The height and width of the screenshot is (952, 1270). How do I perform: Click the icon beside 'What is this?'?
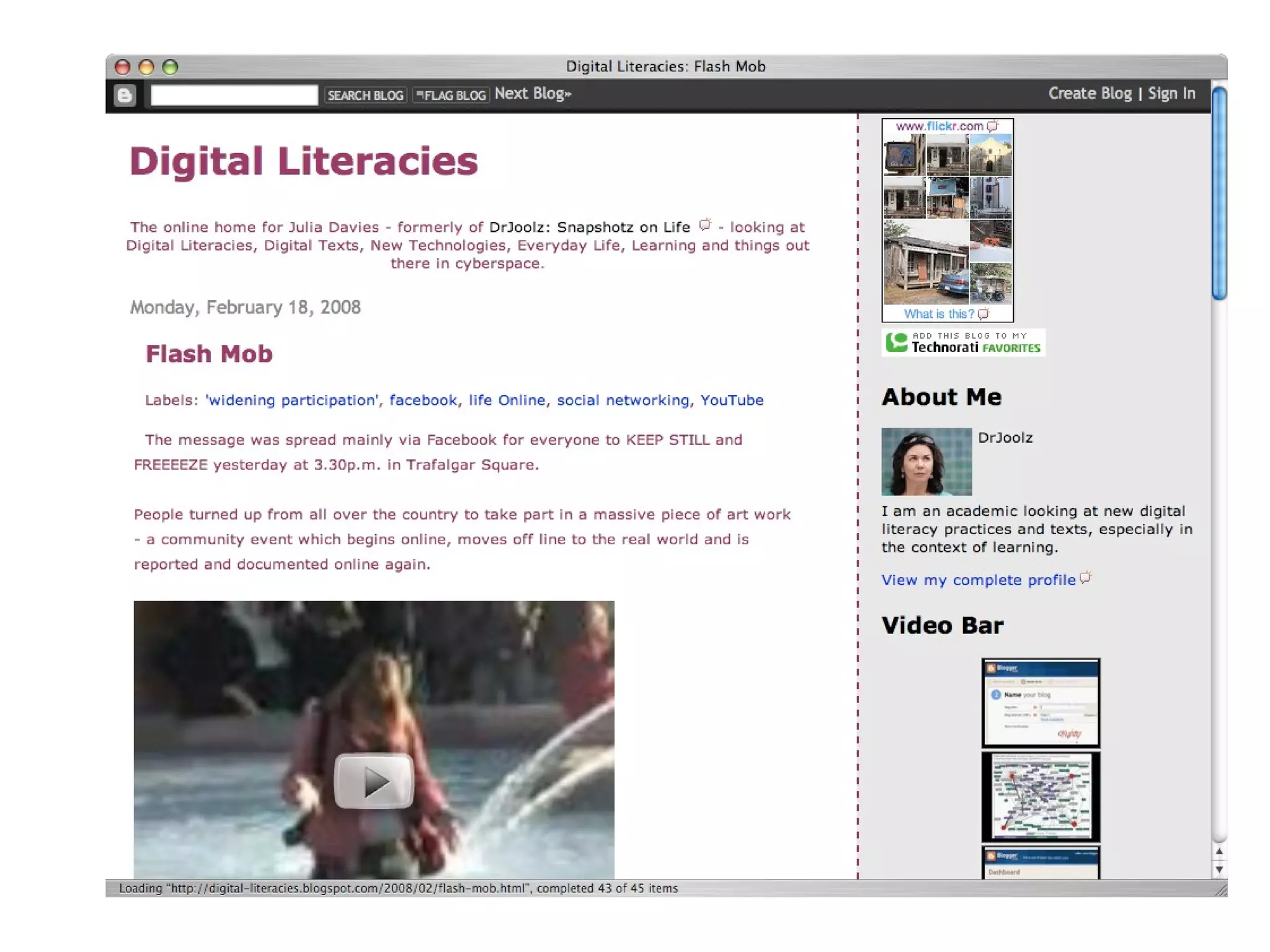(984, 314)
